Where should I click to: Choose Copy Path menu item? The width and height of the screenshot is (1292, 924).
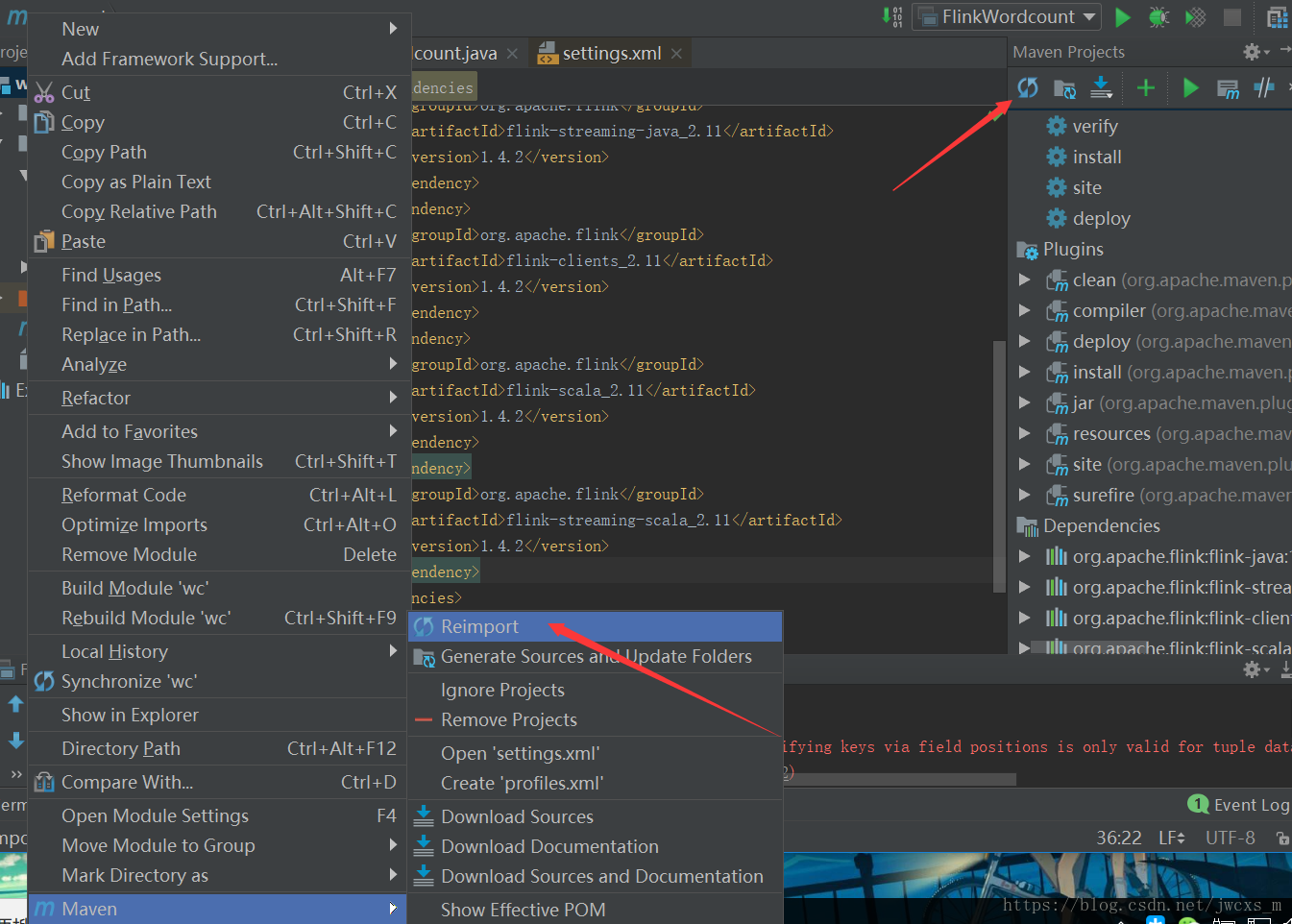[x=217, y=152]
